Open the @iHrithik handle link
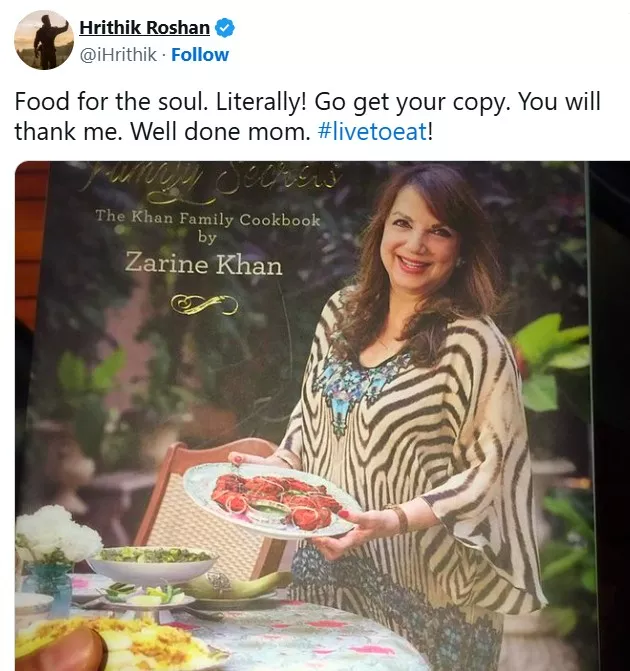The height and width of the screenshot is (671, 630). (x=117, y=55)
